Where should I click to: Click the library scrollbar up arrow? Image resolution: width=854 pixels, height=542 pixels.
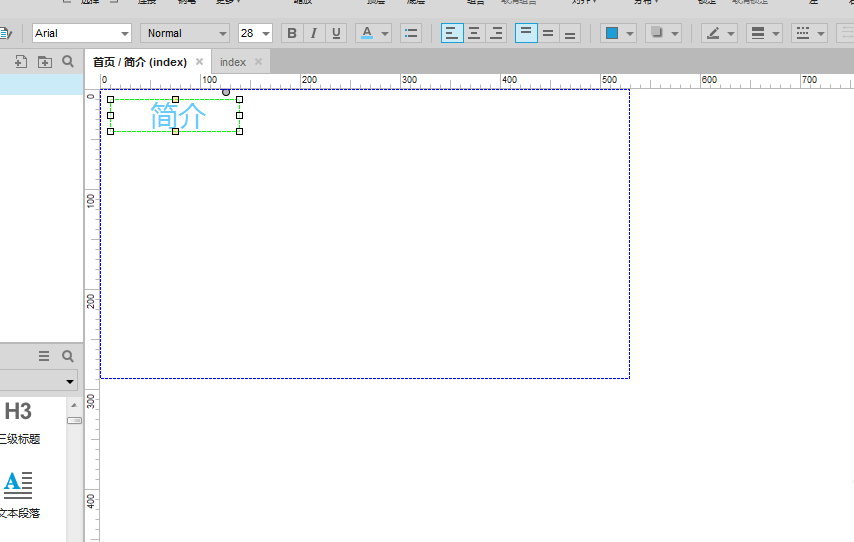click(x=74, y=405)
